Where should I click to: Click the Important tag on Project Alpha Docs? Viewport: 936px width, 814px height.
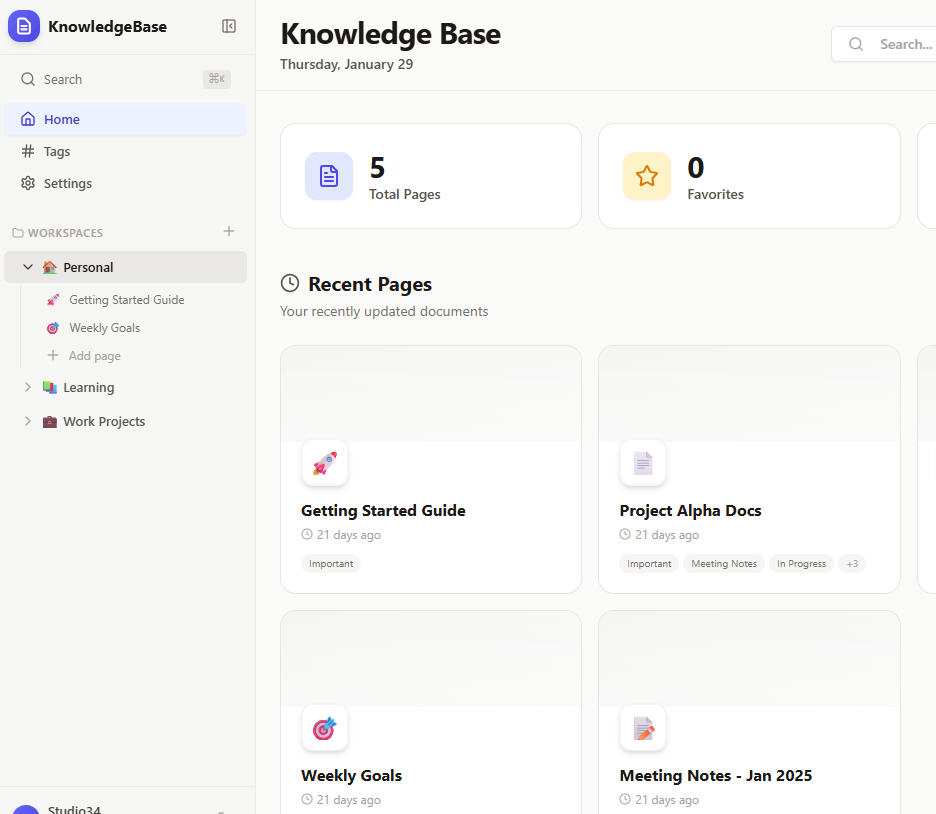(649, 563)
